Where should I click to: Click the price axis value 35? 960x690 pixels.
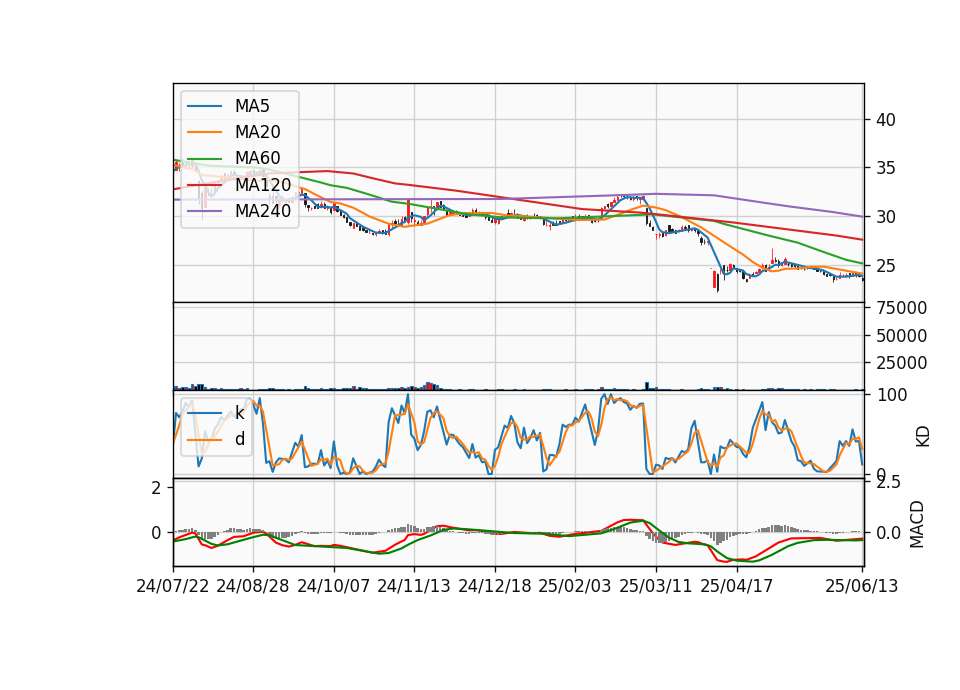(885, 168)
